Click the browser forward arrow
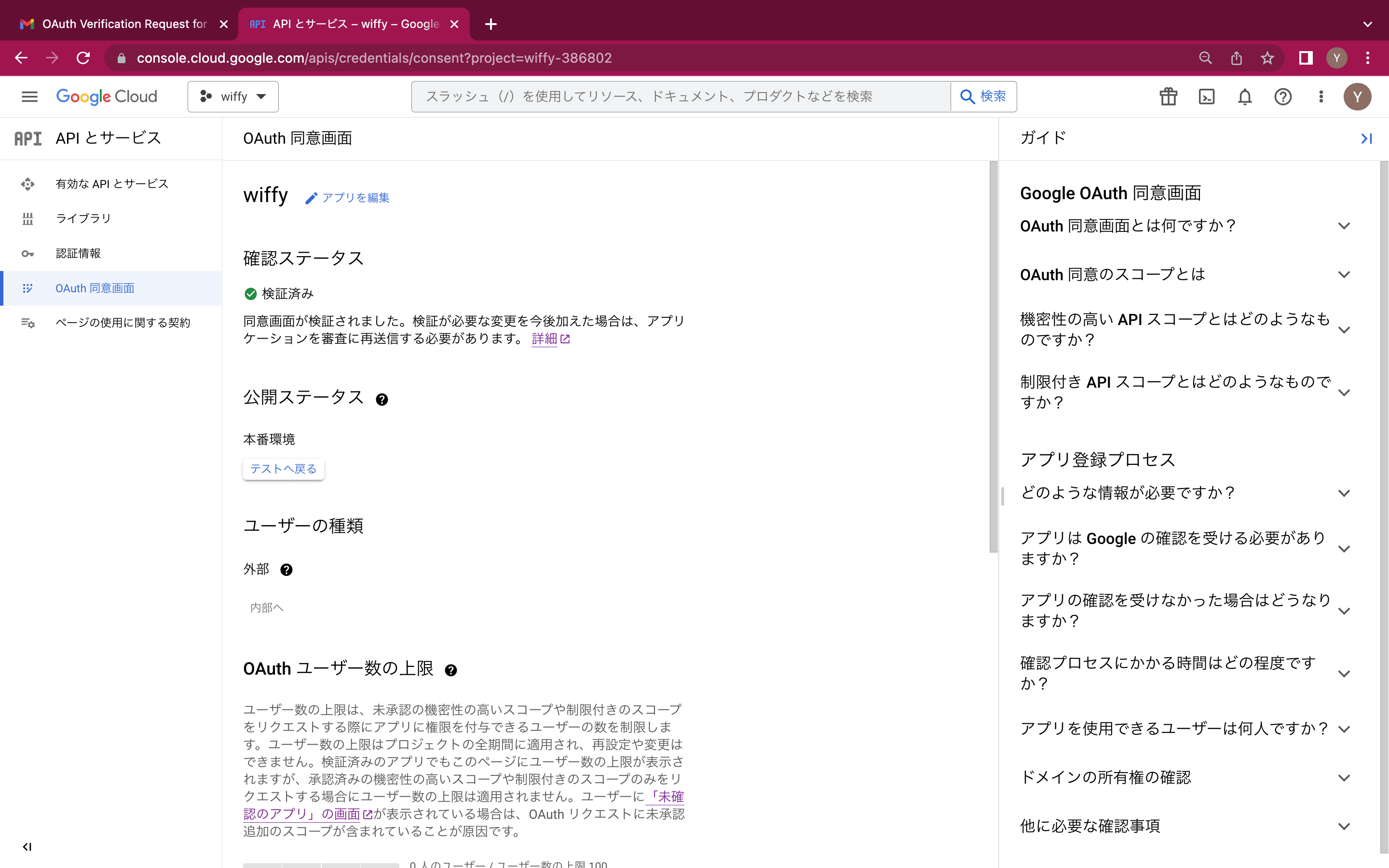 coord(52,58)
